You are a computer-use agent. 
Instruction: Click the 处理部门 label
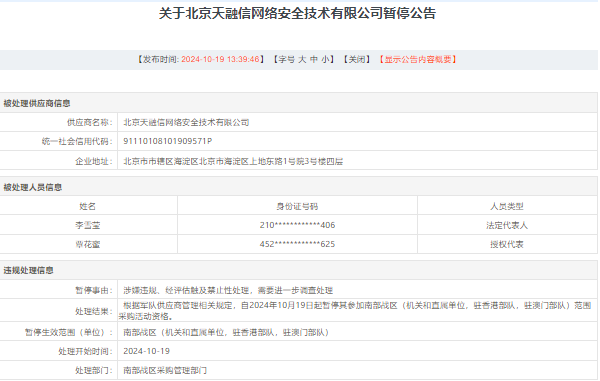point(94,370)
